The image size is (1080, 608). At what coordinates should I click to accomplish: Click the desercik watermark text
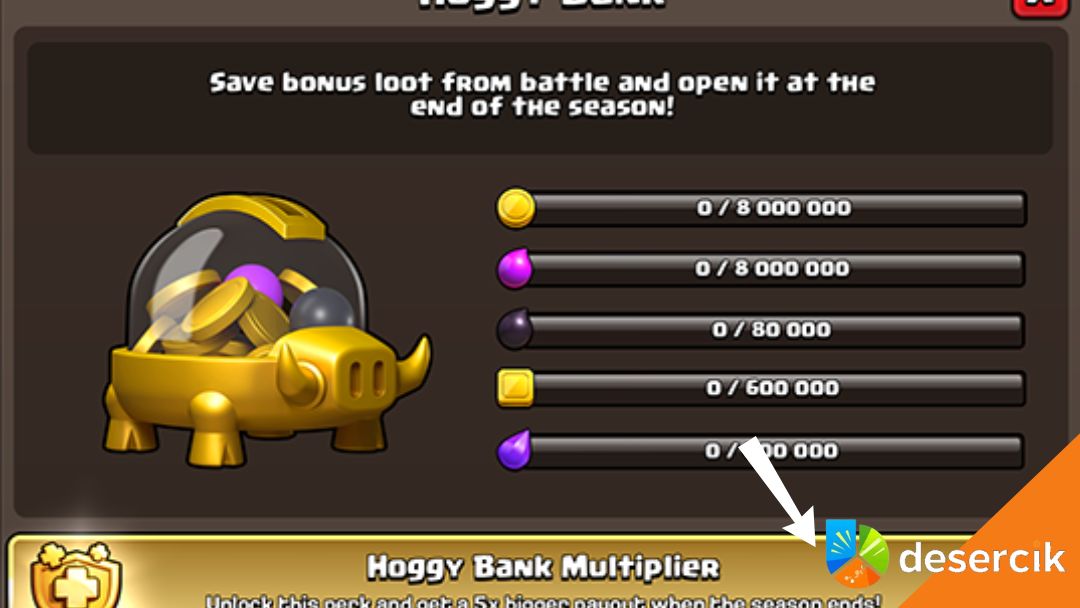[x=982, y=557]
